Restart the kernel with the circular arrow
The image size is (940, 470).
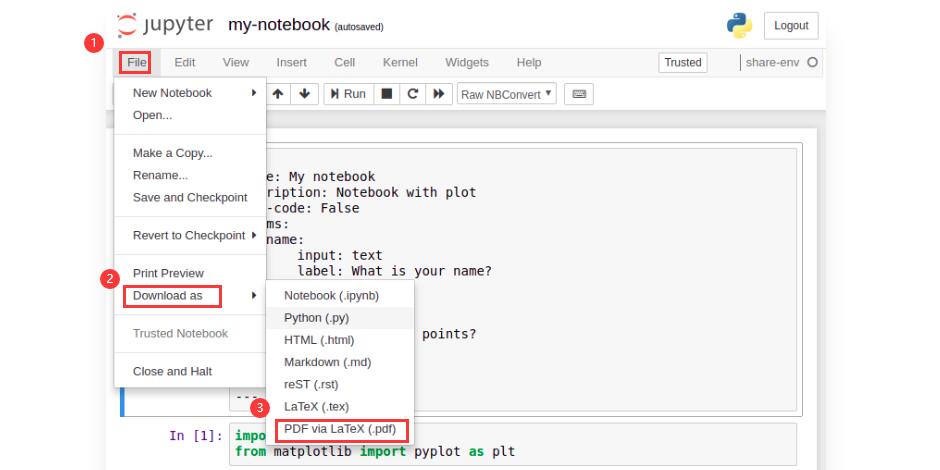point(412,94)
